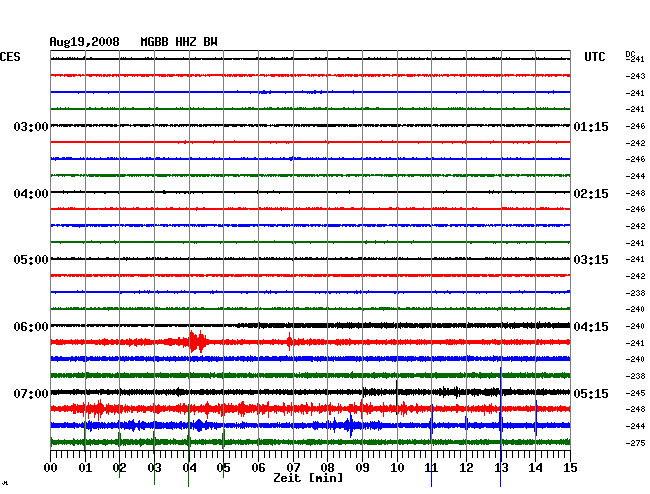Click the blue event burst between minutes 08 and 09

click(351, 425)
